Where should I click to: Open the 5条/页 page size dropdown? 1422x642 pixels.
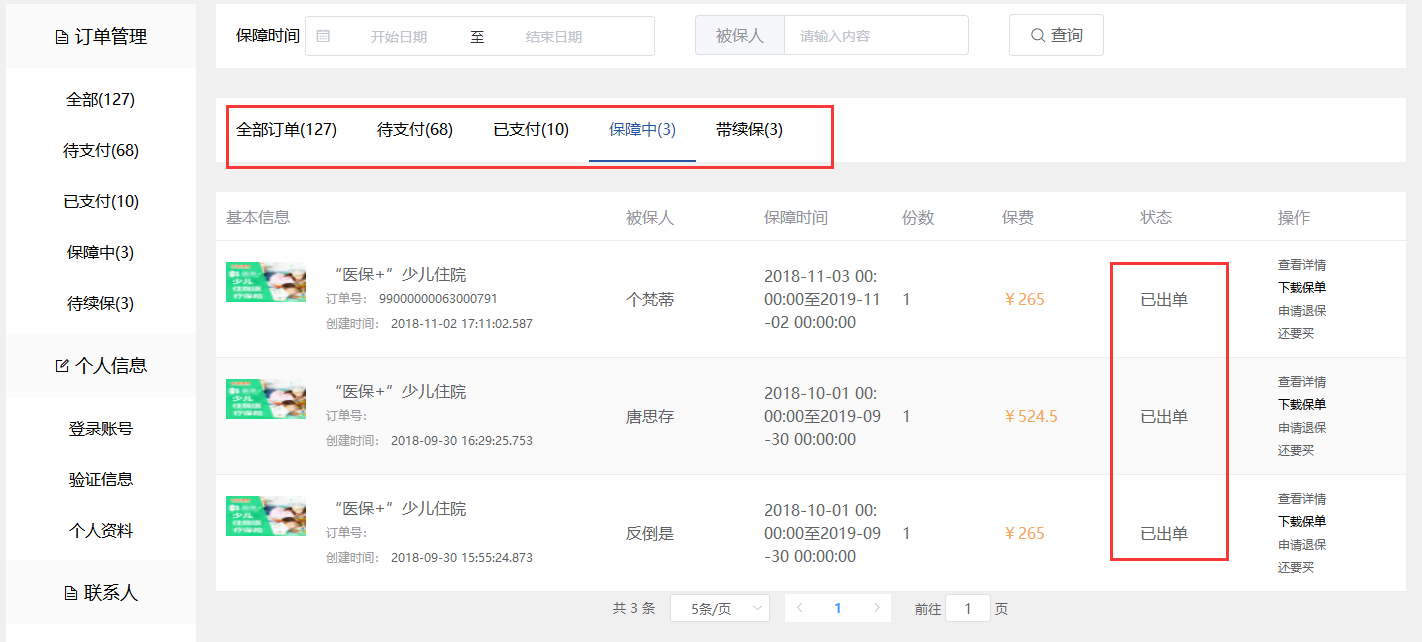720,608
